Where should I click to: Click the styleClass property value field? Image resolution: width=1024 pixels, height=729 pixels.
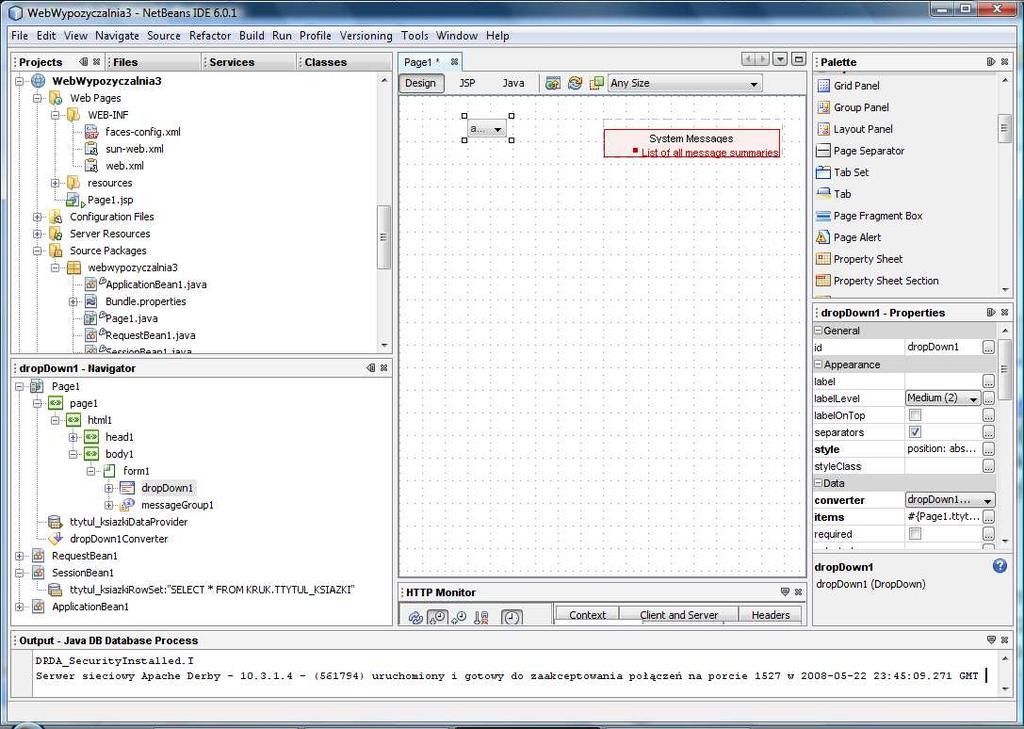[x=943, y=466]
